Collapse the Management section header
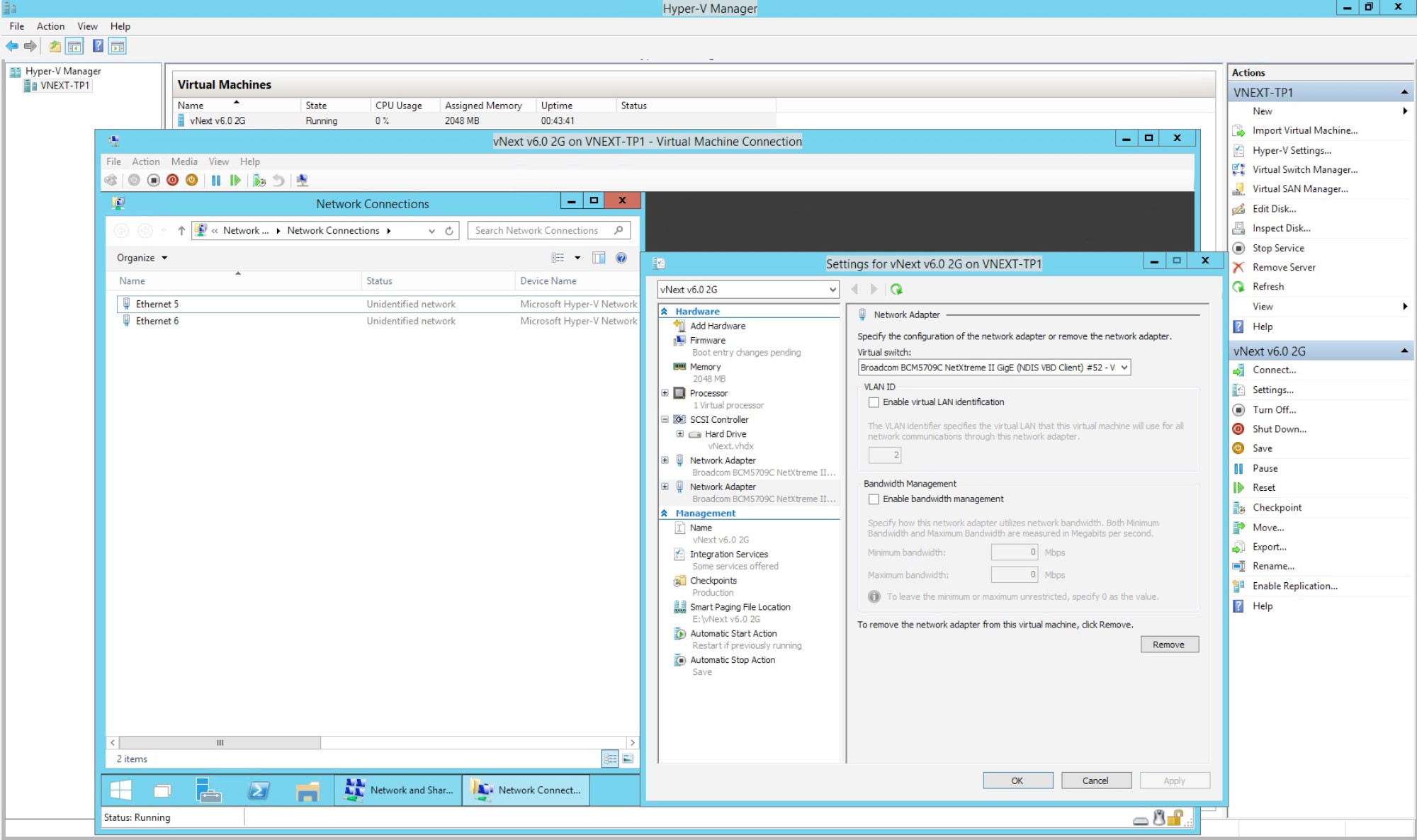The image size is (1417, 840). (x=664, y=513)
